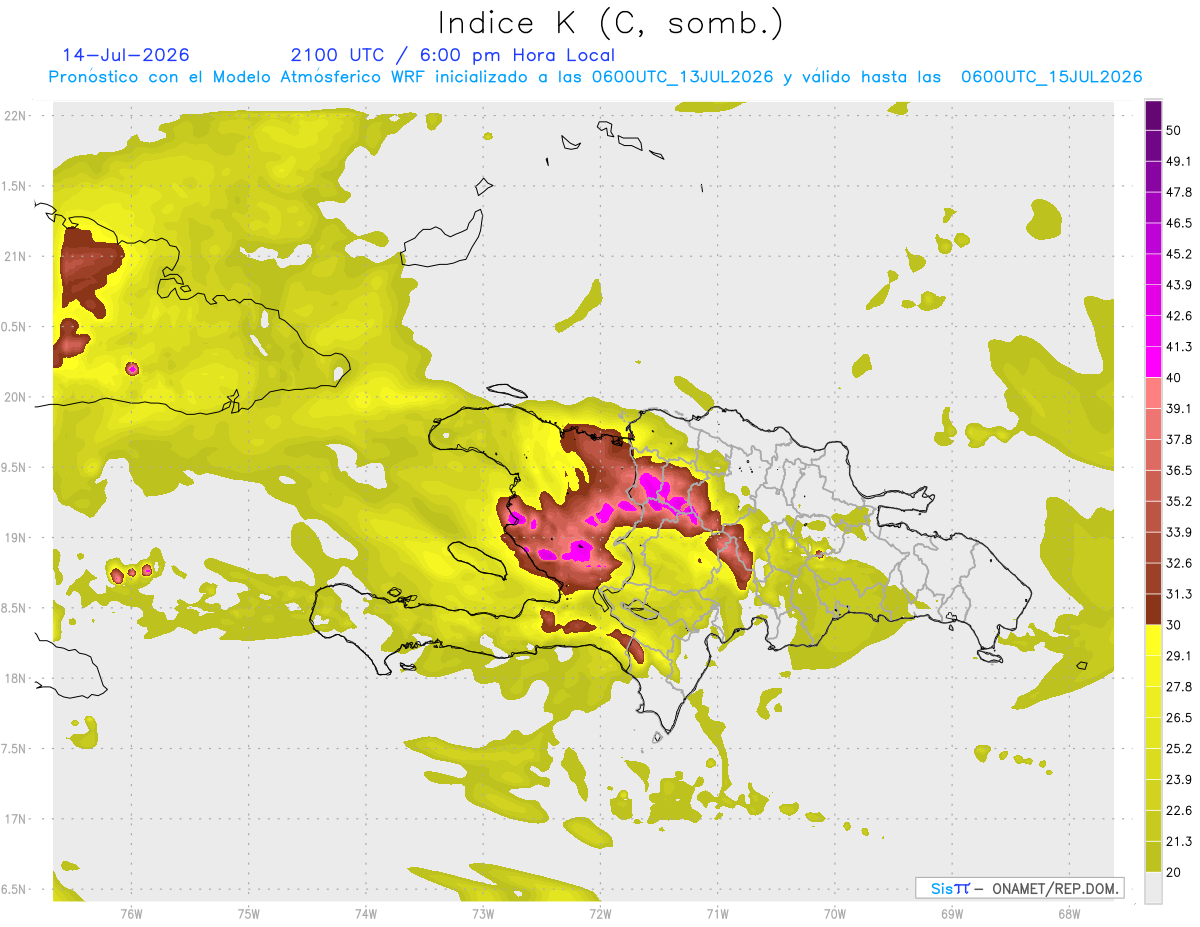Click the "22.6" colorbar label
Viewport: 1200px width, 927px height.
(x=1179, y=810)
